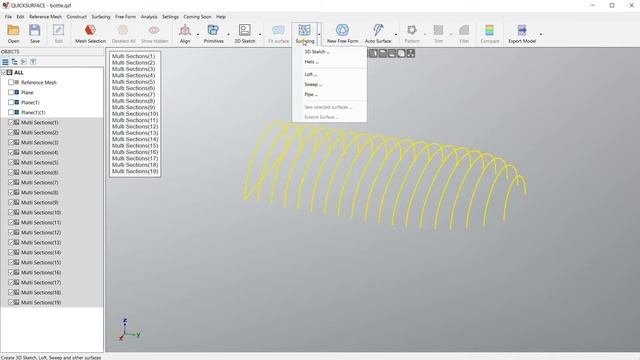Choose Pipe from the Surfacing menu
Image resolution: width=640 pixels, height=360 pixels.
click(329, 94)
